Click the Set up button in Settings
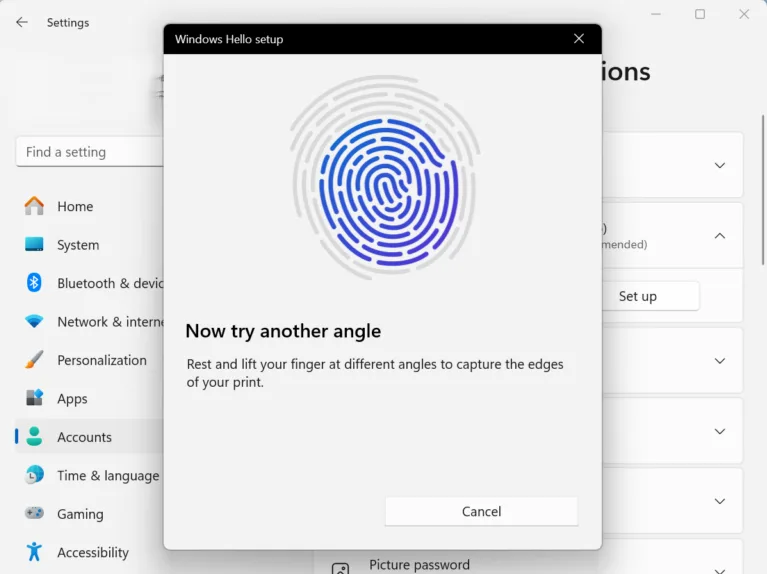Screen dimensions: 767x574 650,296
